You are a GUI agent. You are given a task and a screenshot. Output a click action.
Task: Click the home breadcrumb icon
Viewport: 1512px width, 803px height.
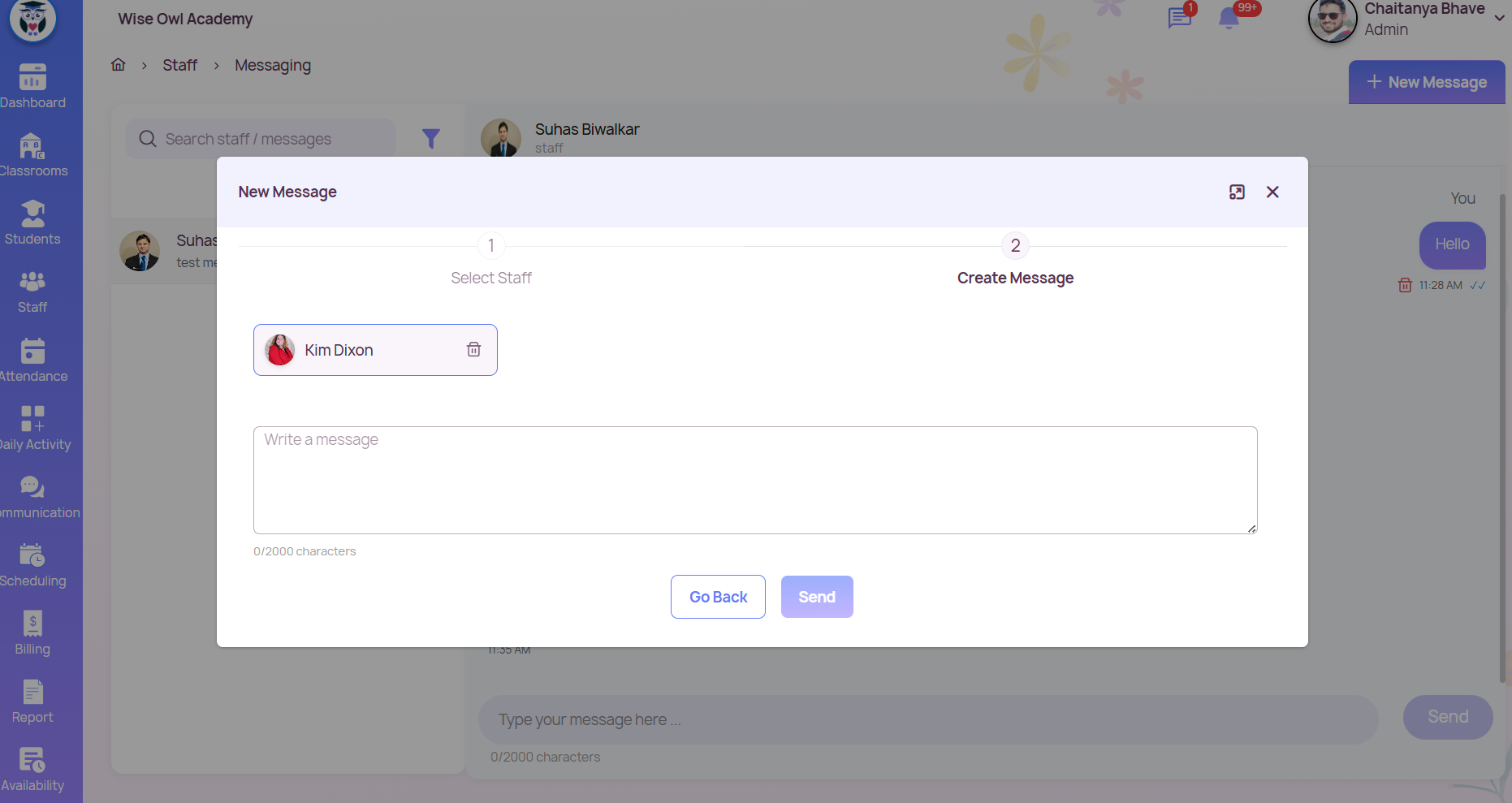(119, 65)
